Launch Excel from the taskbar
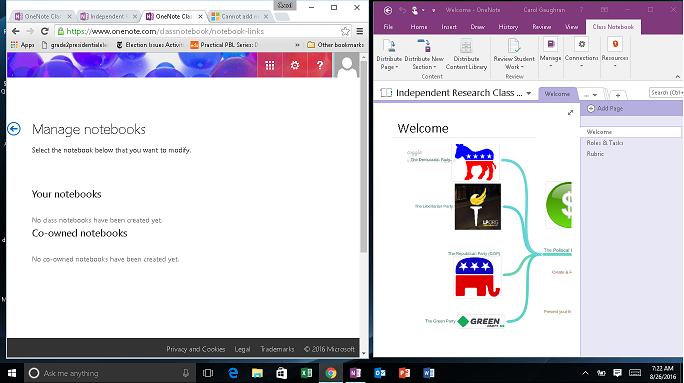The height and width of the screenshot is (383, 684). point(306,373)
